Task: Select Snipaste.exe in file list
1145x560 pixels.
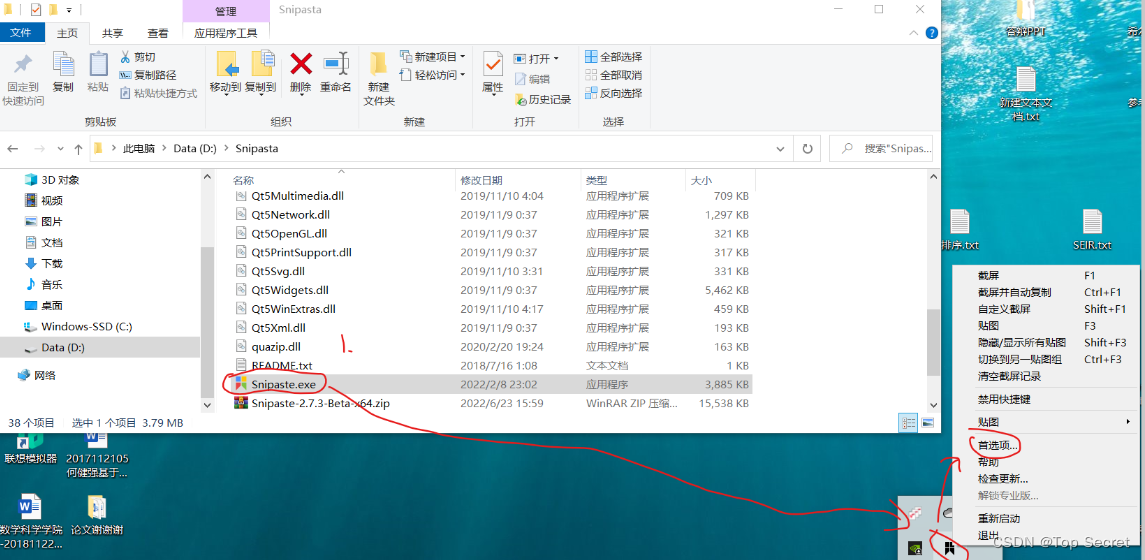Action: (x=282, y=384)
